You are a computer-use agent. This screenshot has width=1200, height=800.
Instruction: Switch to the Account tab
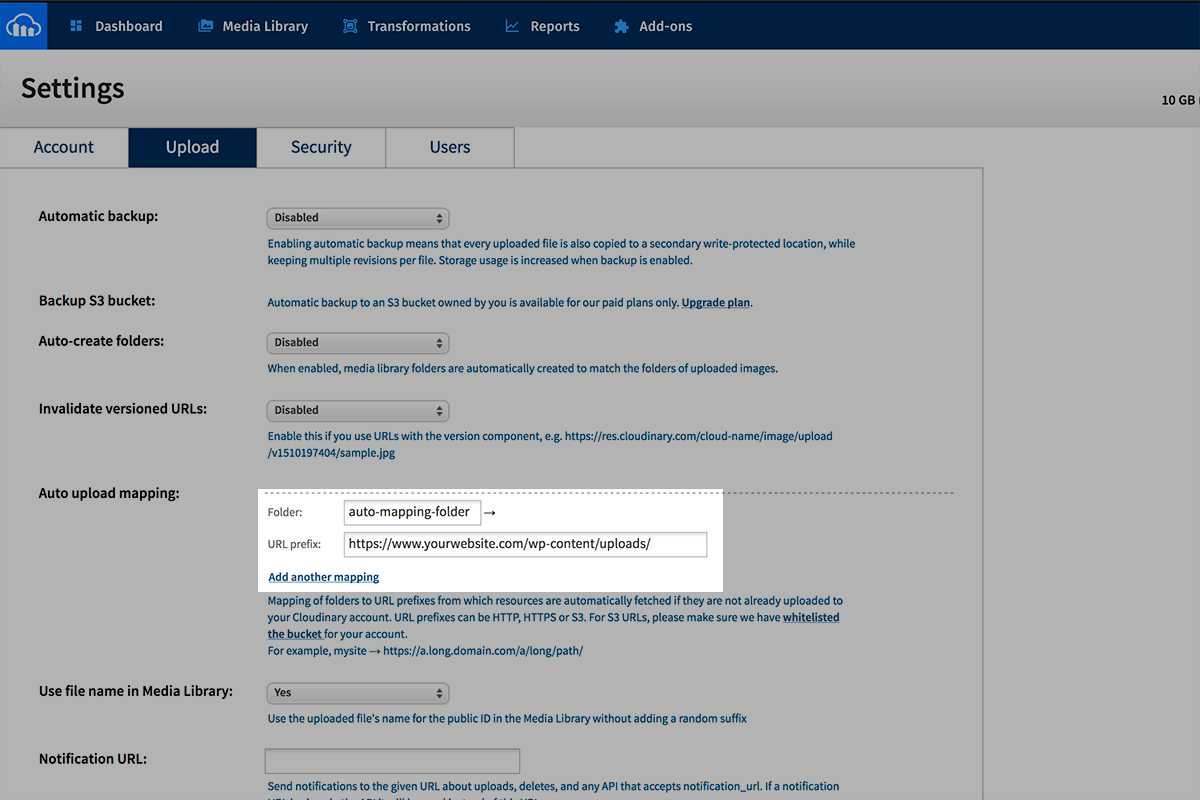pyautogui.click(x=64, y=147)
